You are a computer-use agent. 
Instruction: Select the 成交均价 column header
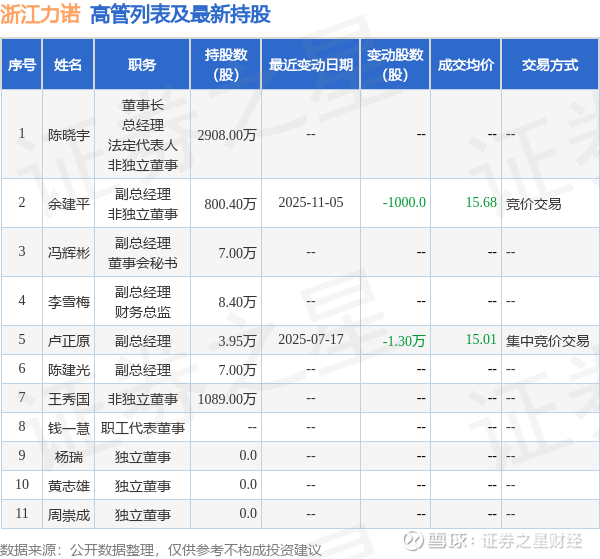click(466, 65)
